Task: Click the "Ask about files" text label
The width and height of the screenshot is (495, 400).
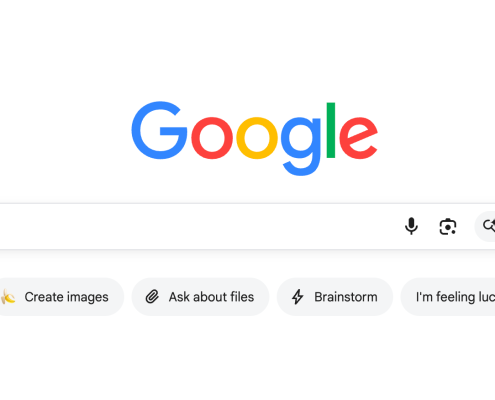Action: [x=211, y=297]
